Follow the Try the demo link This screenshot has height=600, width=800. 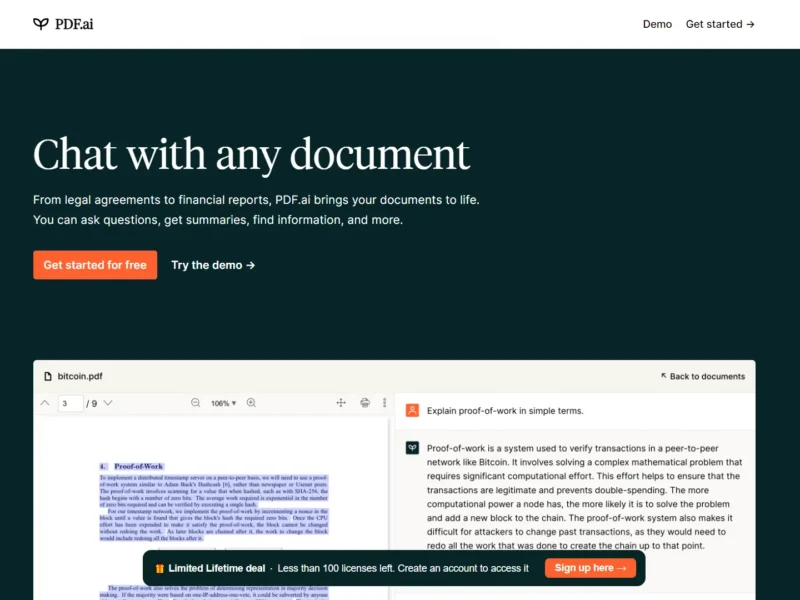(x=213, y=265)
